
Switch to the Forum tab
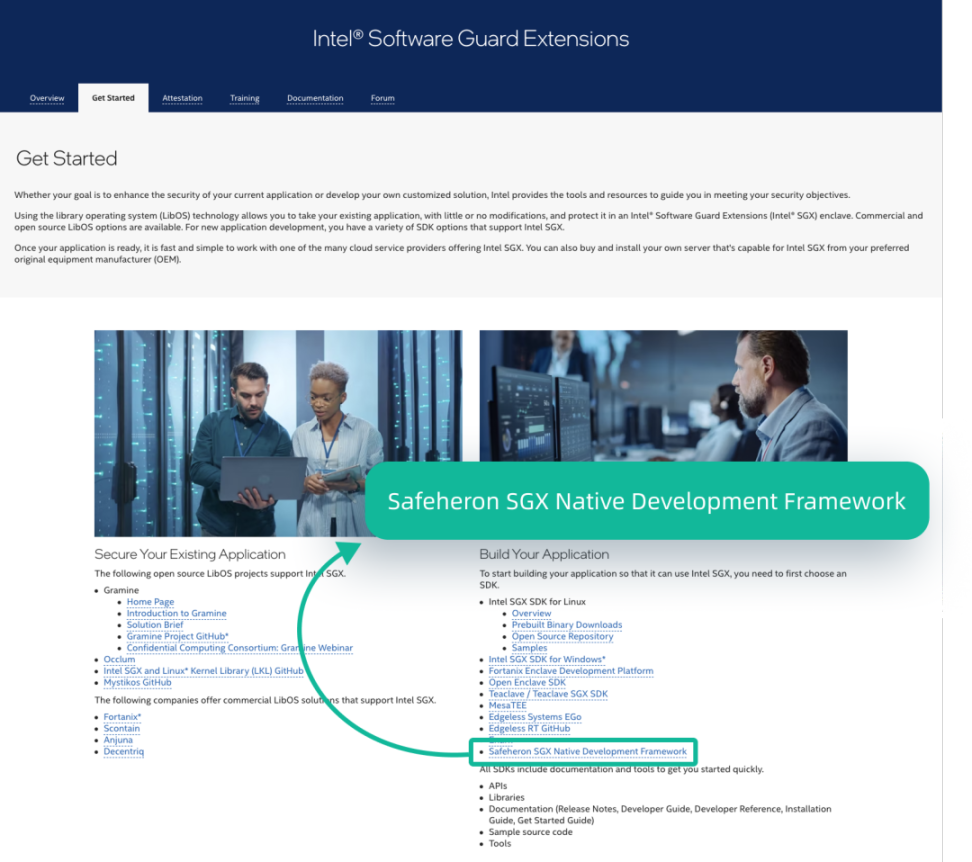(382, 98)
